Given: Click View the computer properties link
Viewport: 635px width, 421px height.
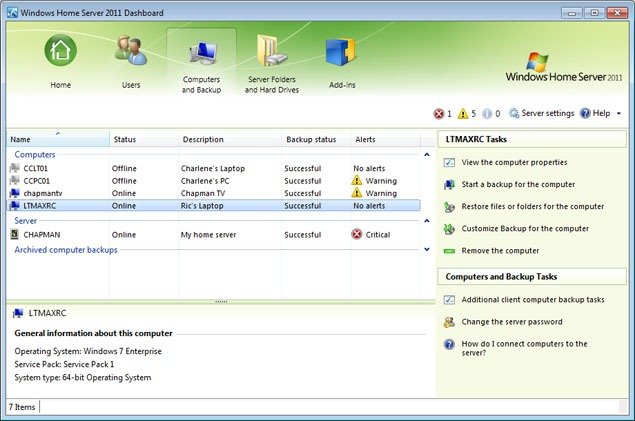Looking at the screenshot, I should click(514, 162).
